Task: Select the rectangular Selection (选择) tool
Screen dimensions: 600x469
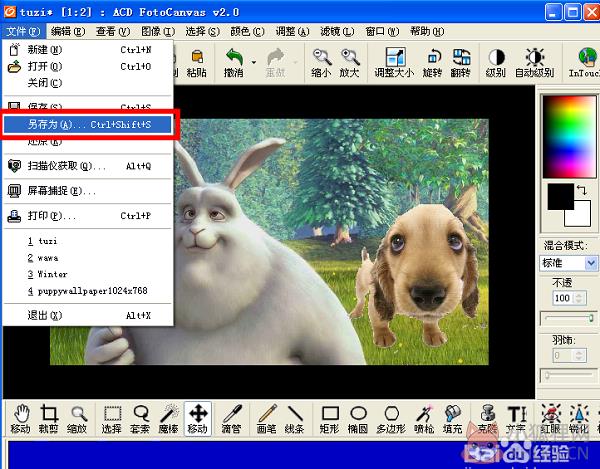Action: click(112, 419)
